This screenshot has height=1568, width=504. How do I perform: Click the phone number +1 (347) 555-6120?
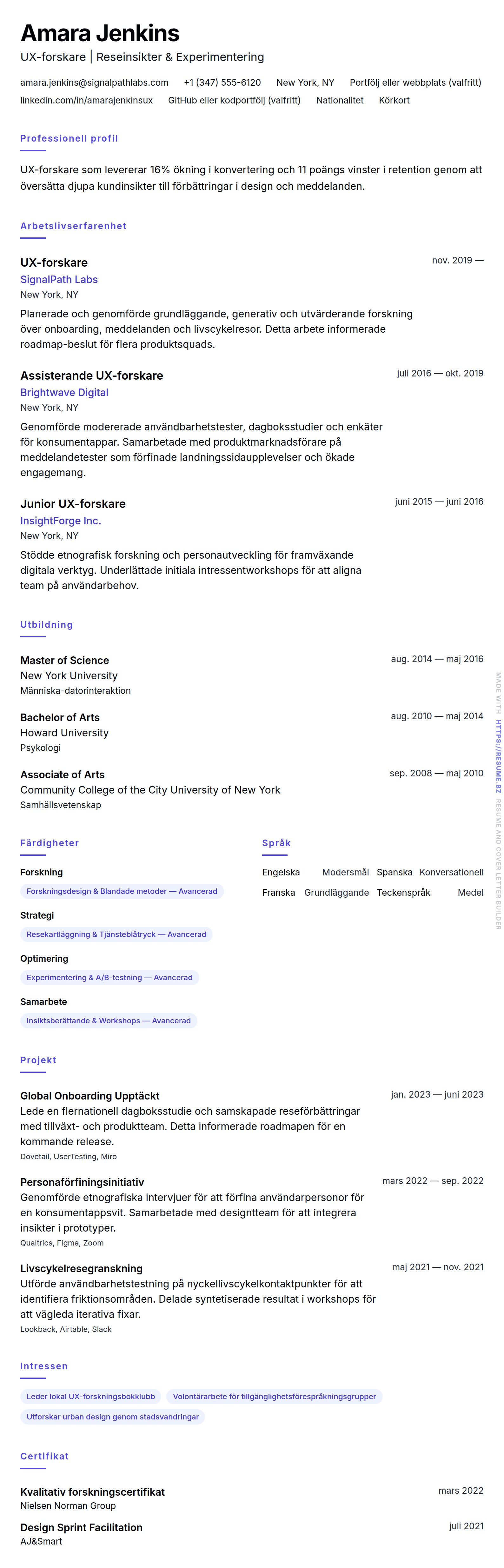(x=222, y=83)
